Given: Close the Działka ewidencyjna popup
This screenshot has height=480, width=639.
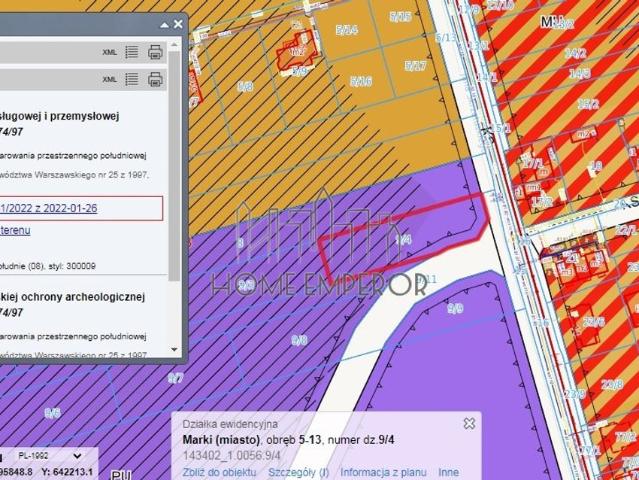Looking at the screenshot, I should click(x=468, y=424).
